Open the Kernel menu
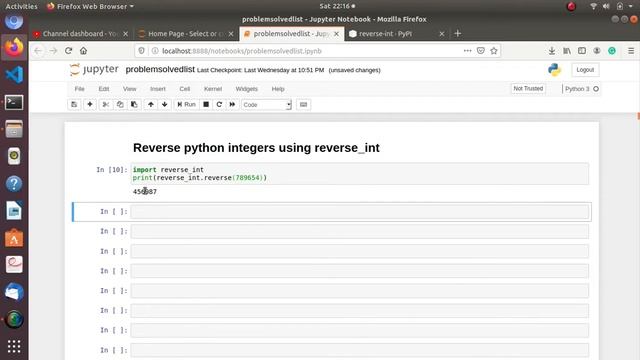This screenshot has height=360, width=640. point(213,89)
